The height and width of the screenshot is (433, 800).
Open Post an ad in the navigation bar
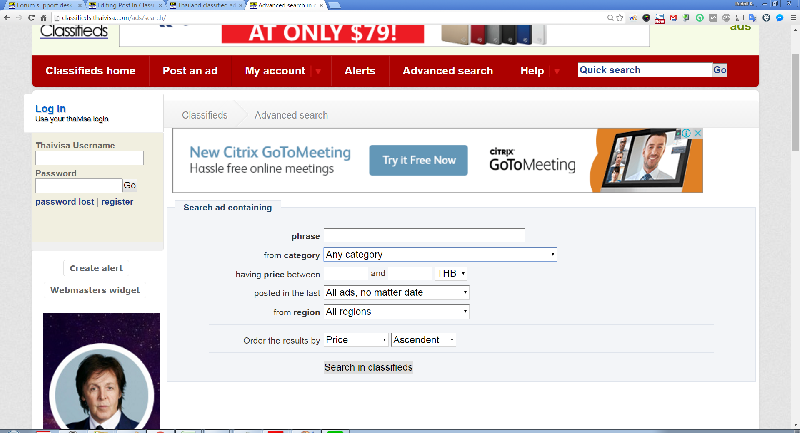pos(190,71)
